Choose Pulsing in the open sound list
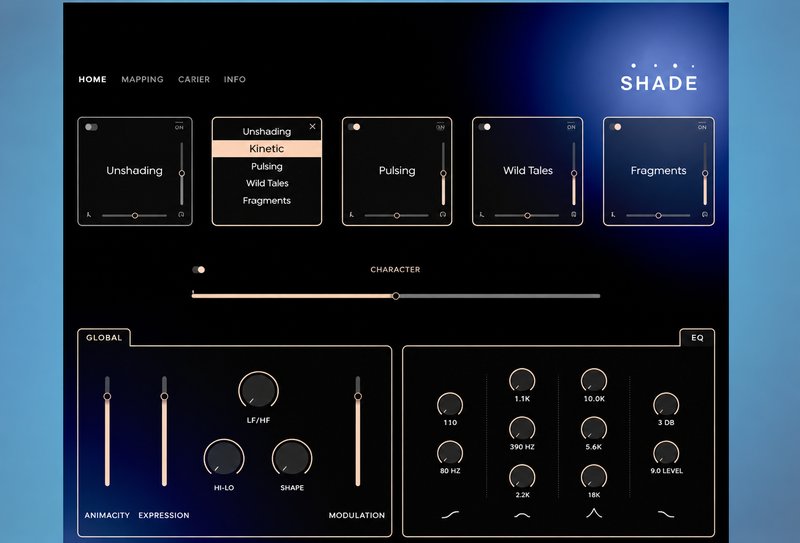Viewport: 800px width, 543px height. click(267, 166)
